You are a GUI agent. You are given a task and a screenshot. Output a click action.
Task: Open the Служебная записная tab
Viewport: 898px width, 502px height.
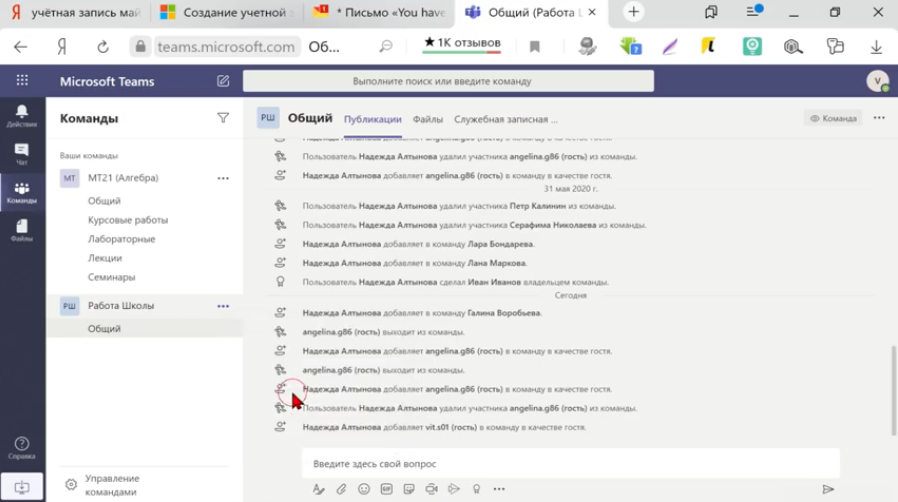click(x=506, y=119)
